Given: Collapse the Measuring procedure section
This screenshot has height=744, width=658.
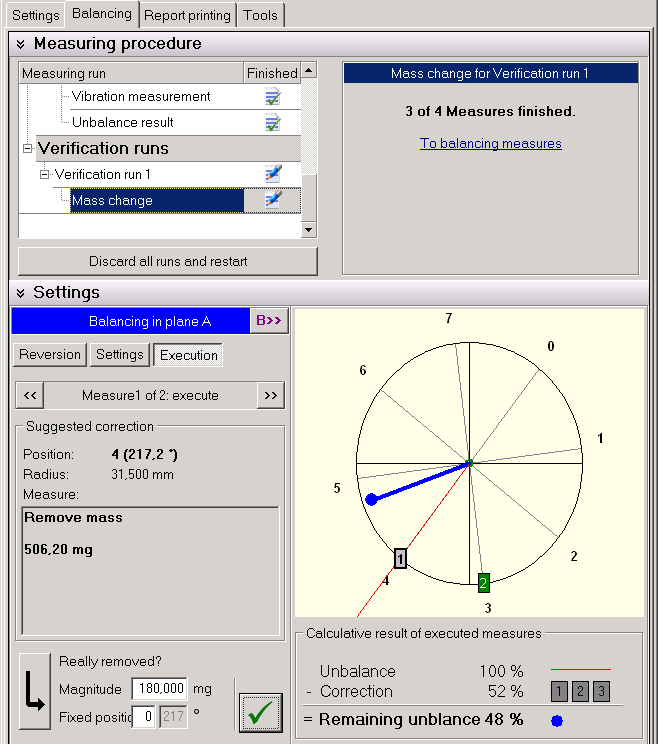Looking at the screenshot, I should pos(20,44).
